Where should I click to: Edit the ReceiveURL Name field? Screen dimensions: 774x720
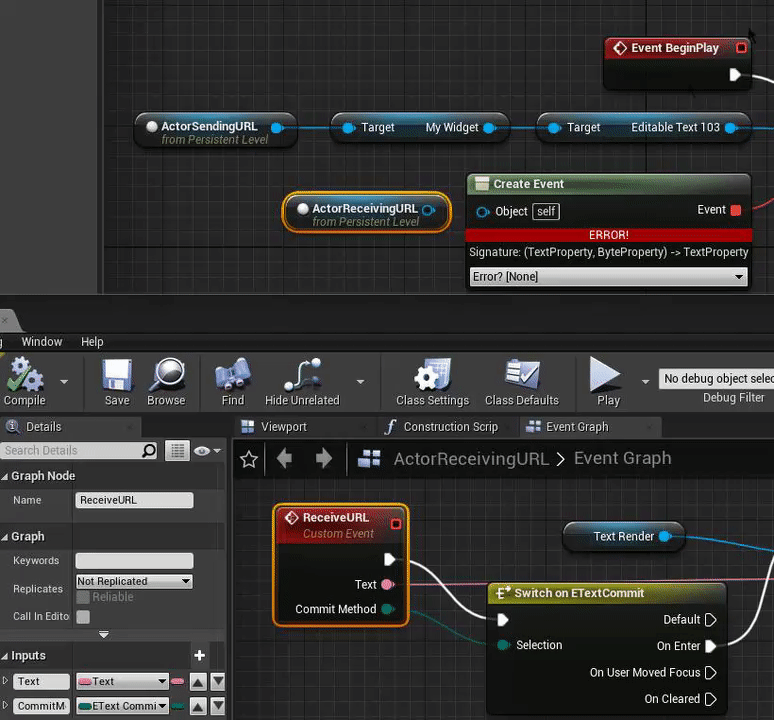click(134, 500)
